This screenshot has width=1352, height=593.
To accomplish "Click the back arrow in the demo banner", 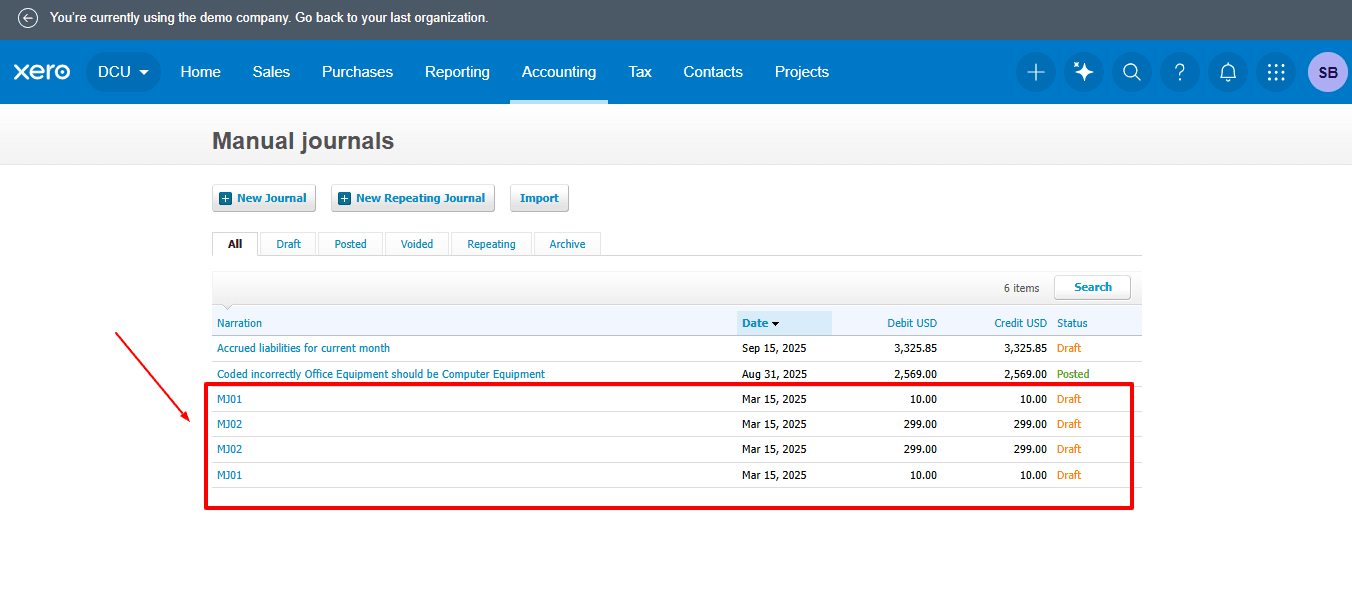I will 26,17.
